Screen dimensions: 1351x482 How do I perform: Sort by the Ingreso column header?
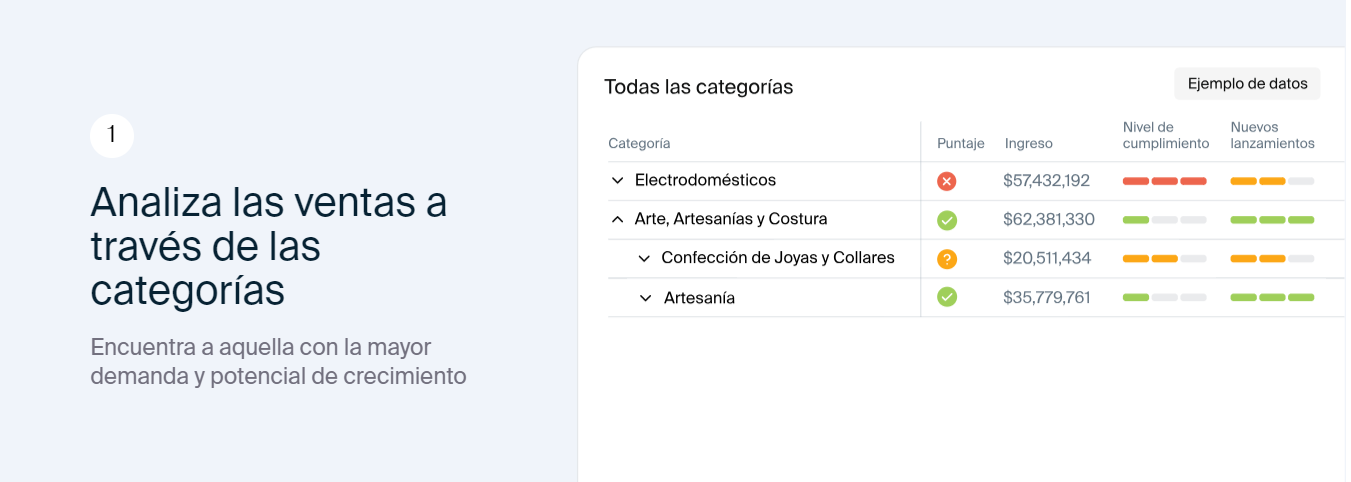1029,144
